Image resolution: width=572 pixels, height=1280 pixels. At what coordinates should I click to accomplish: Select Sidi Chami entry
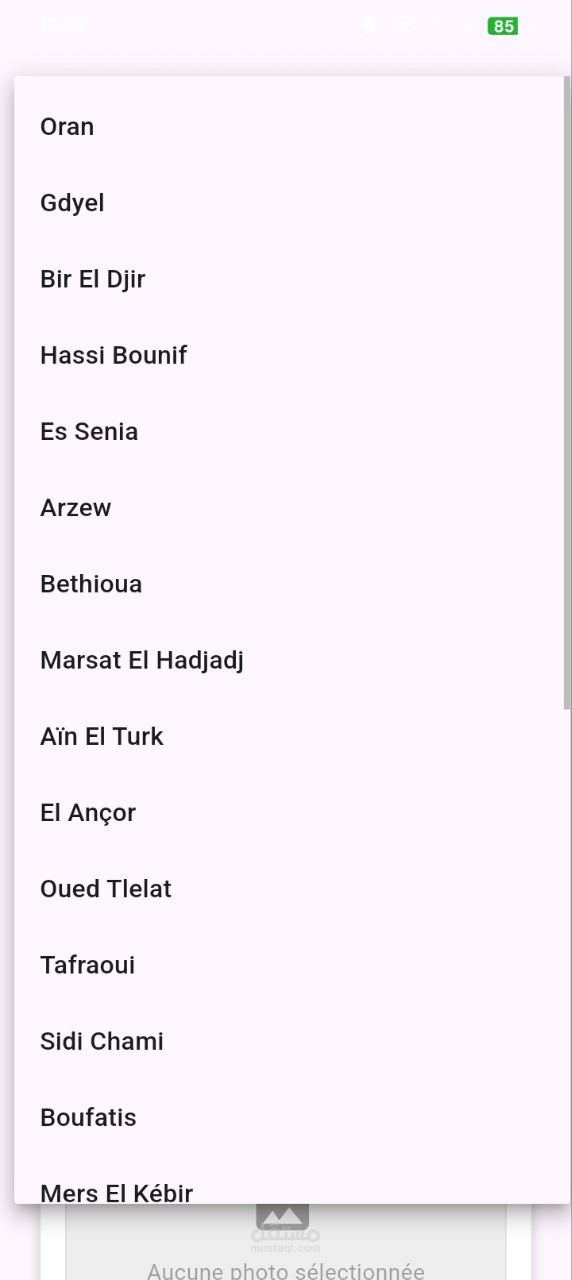tap(291, 1041)
